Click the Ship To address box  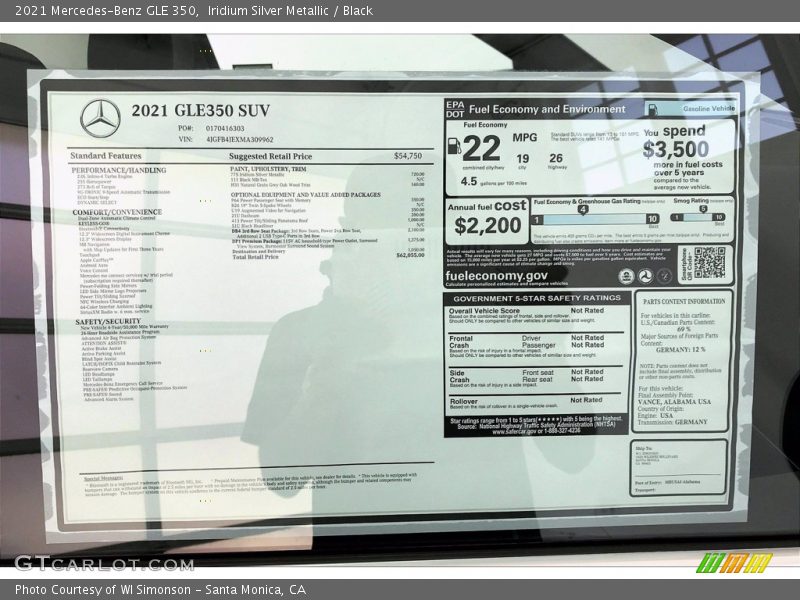(x=678, y=467)
